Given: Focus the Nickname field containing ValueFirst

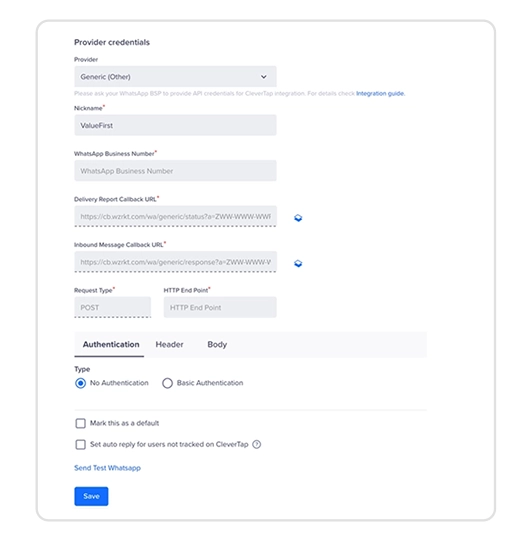Looking at the screenshot, I should (175, 125).
